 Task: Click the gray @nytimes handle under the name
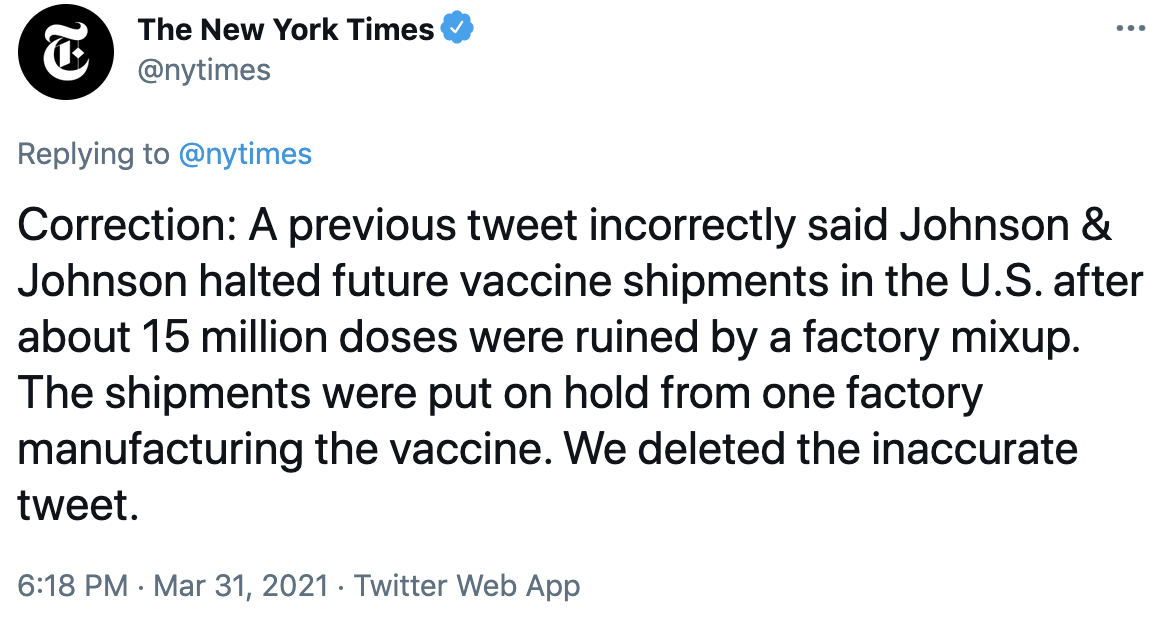pos(204,70)
